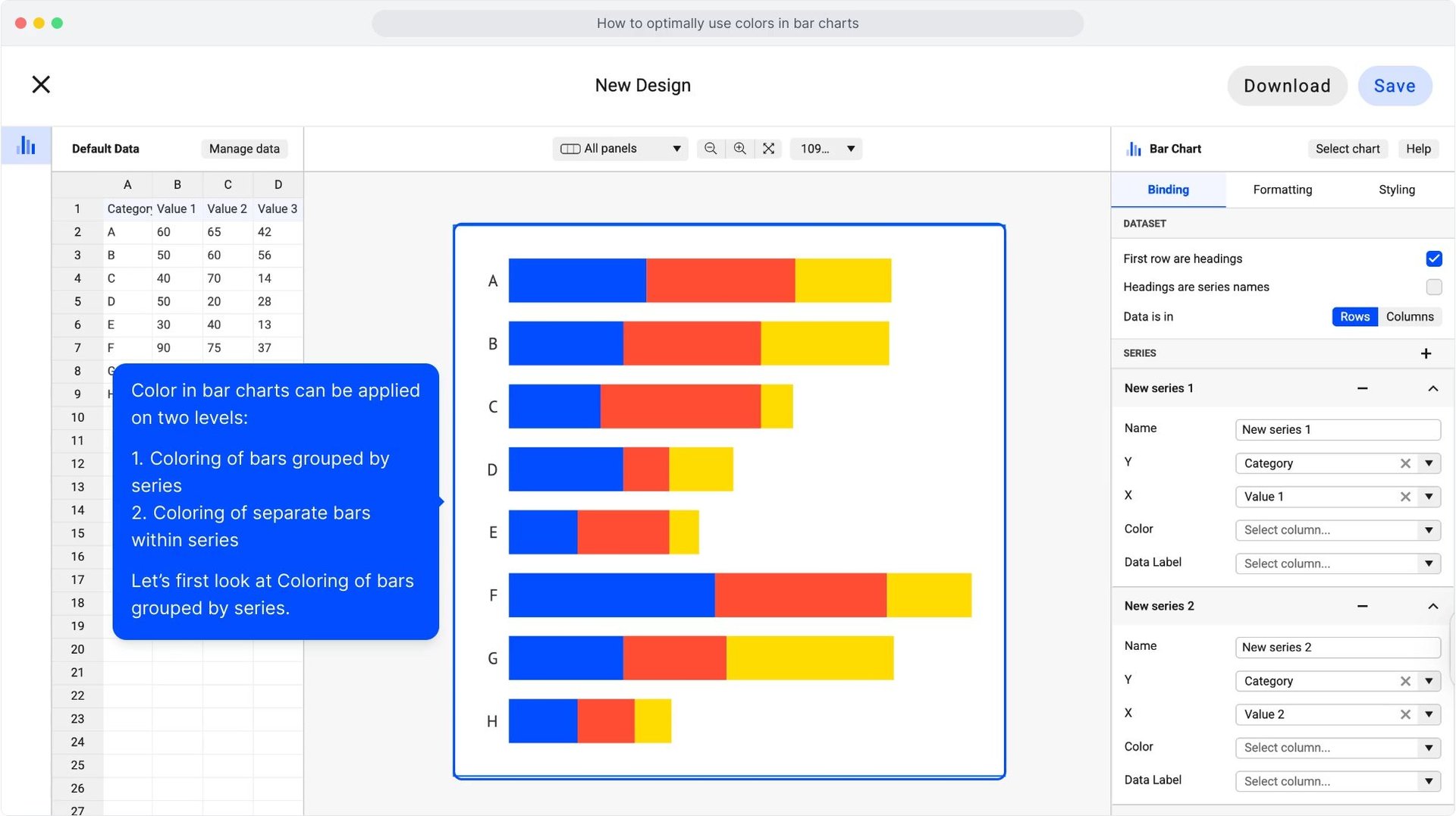This screenshot has height=816, width=1456.
Task: Click the bar chart icon in left sidebar
Action: 26,146
